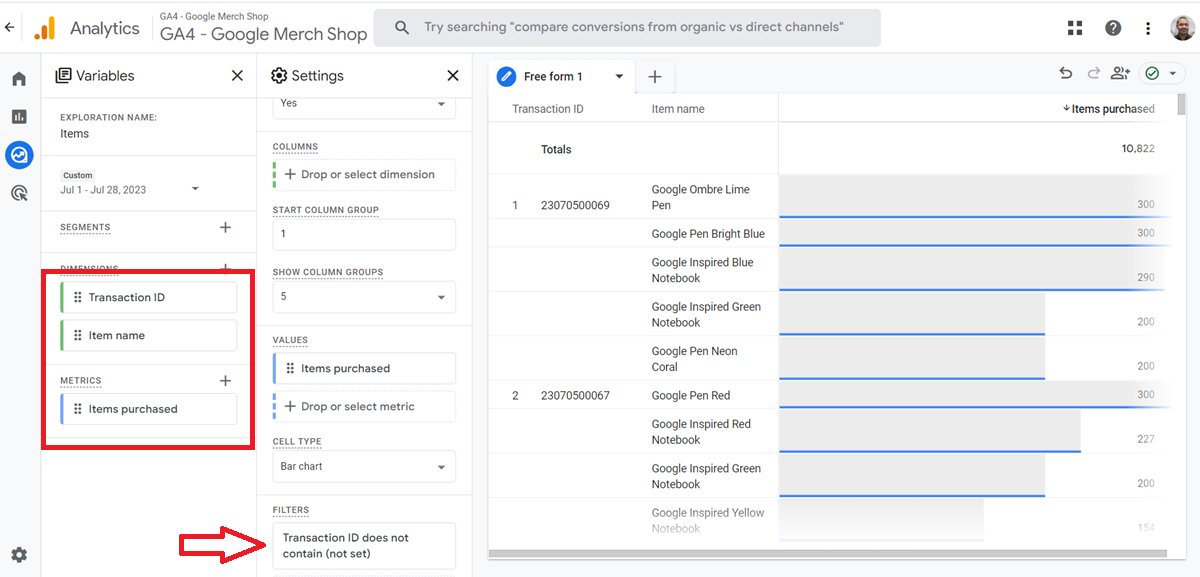Image resolution: width=1200 pixels, height=577 pixels.
Task: Open the Help question mark icon
Action: click(x=1112, y=28)
